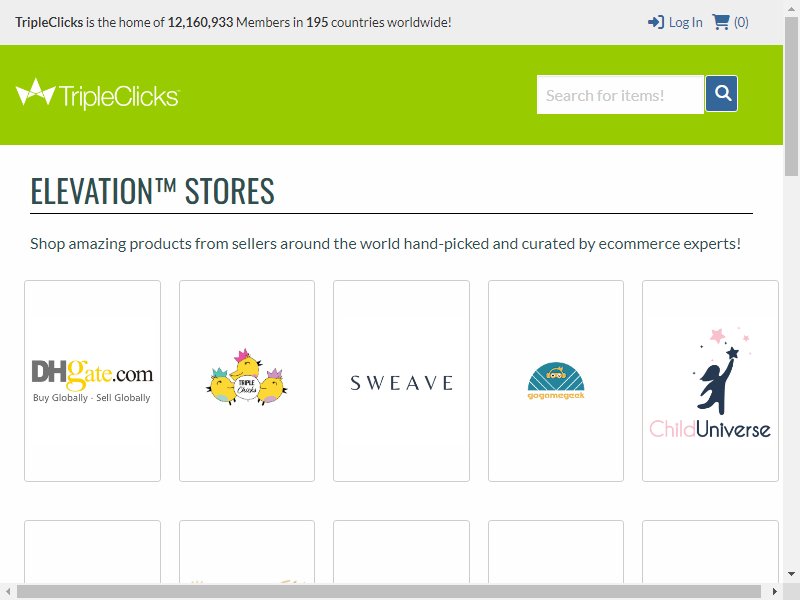The width and height of the screenshot is (800, 600).
Task: Click the scroll left arrow
Action: pyautogui.click(x=8, y=592)
